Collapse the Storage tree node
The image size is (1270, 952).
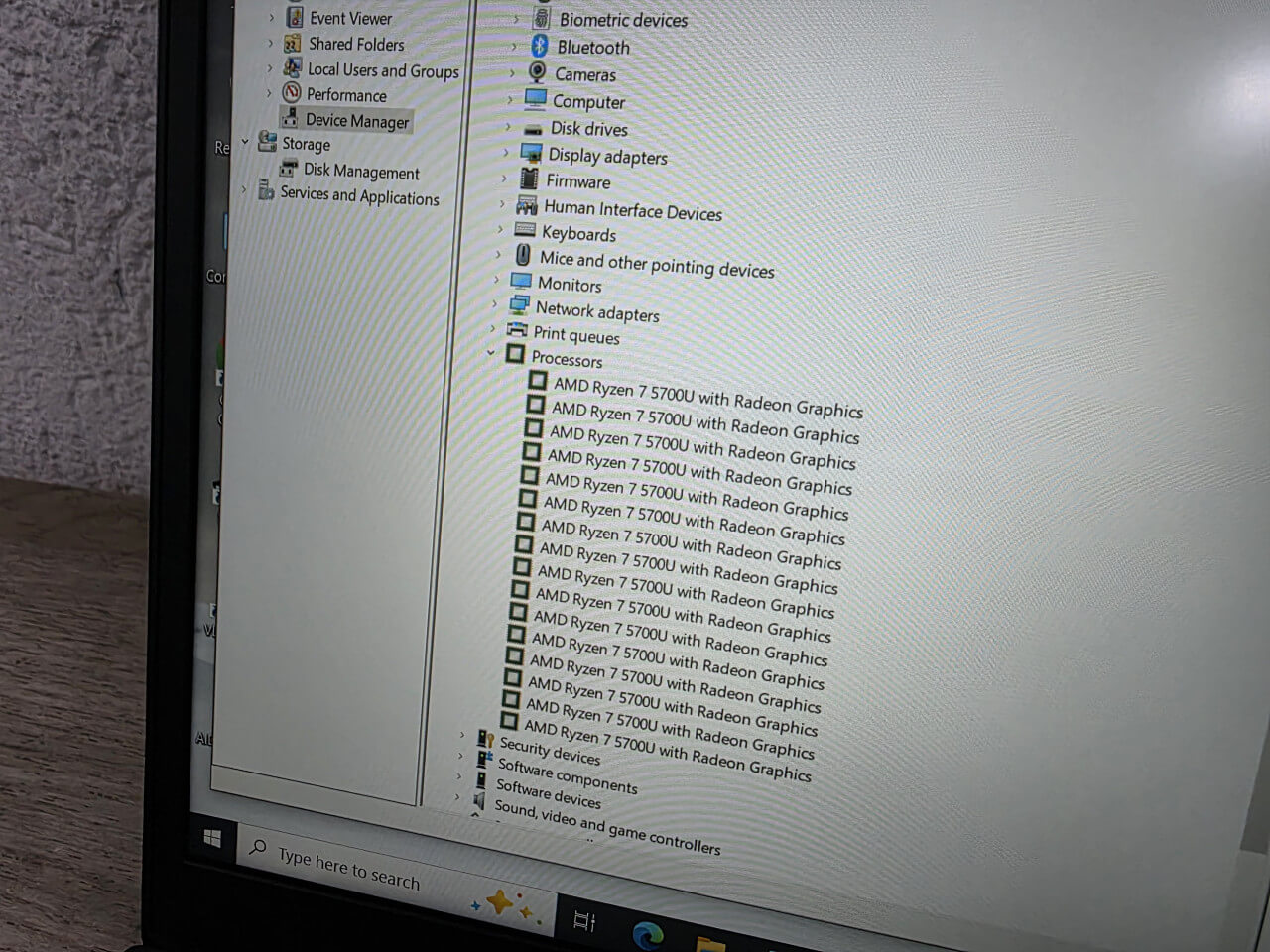(x=245, y=142)
